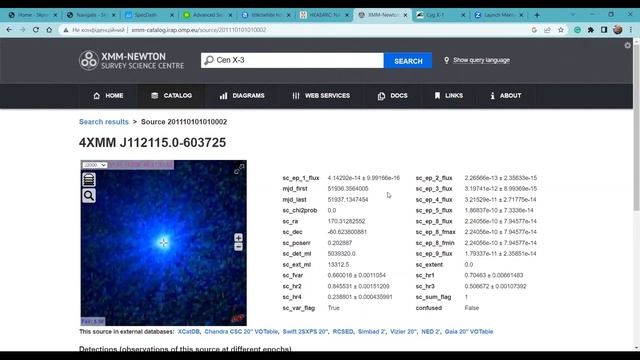
Task: Toggle the browser side panel icon
Action: [604, 30]
